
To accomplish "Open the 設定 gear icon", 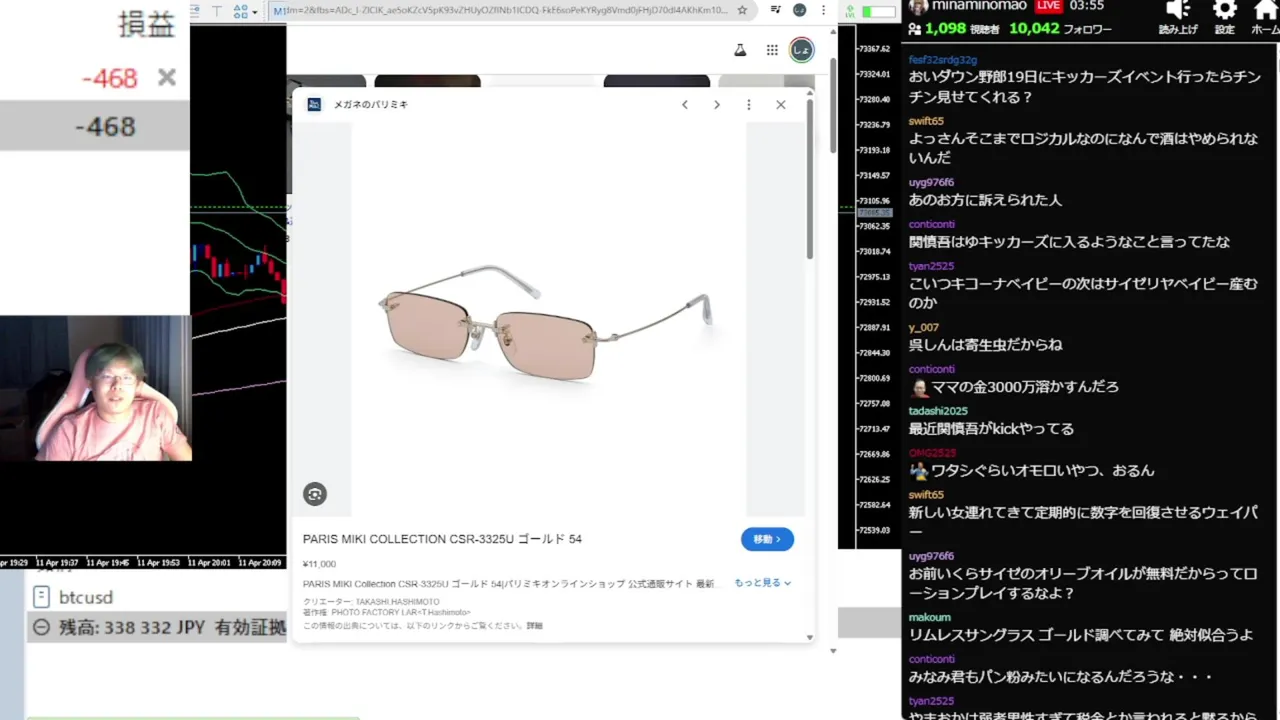I will tap(1225, 11).
